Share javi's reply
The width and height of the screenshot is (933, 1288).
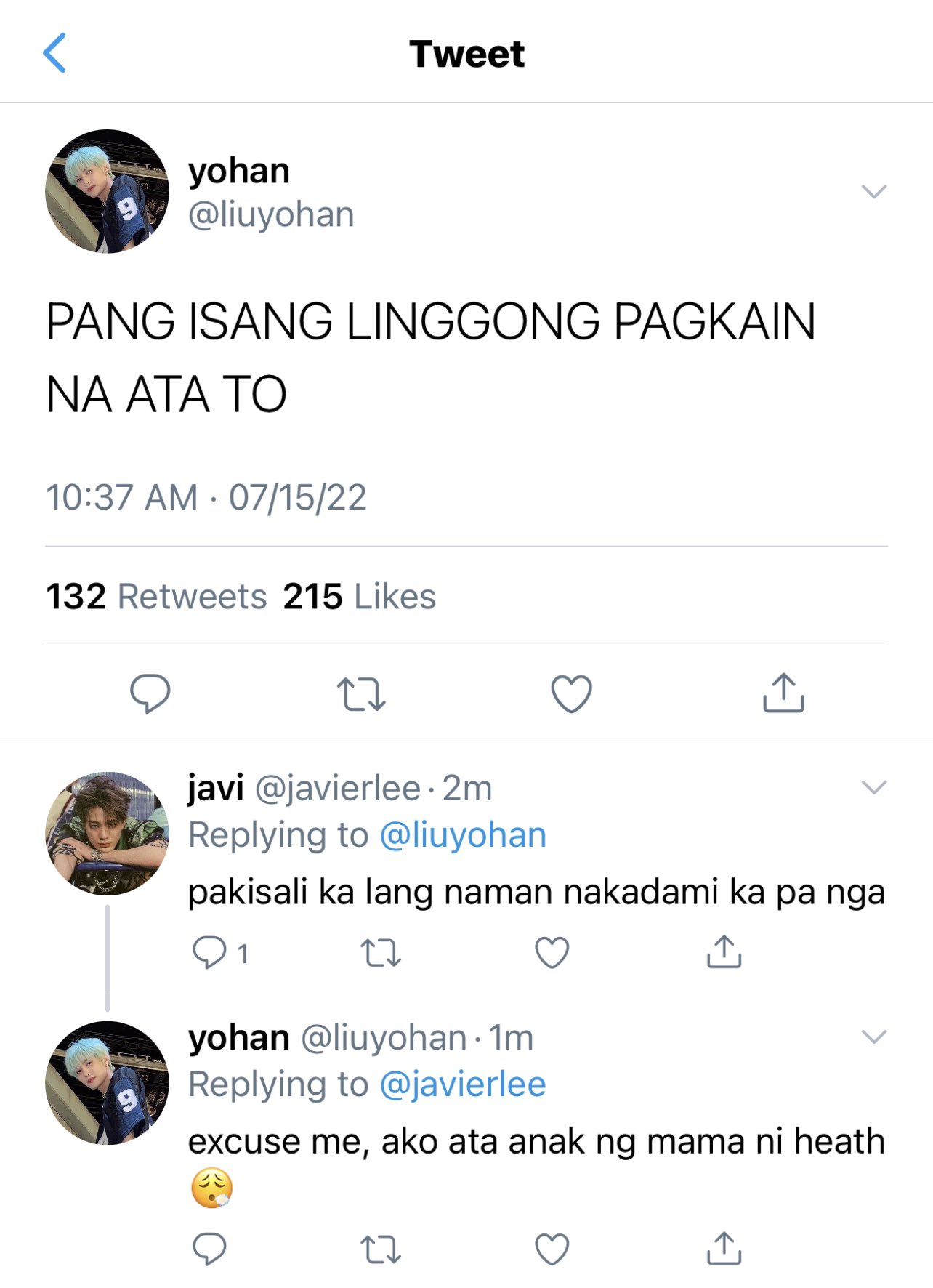(x=724, y=951)
